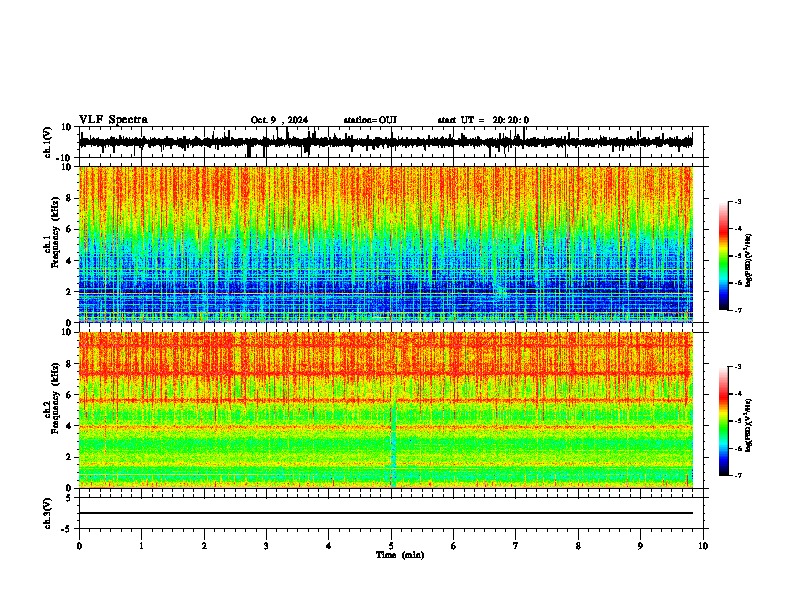
Task: Click the "-7" tick on ch.2 colorbar
Action: pos(737,475)
